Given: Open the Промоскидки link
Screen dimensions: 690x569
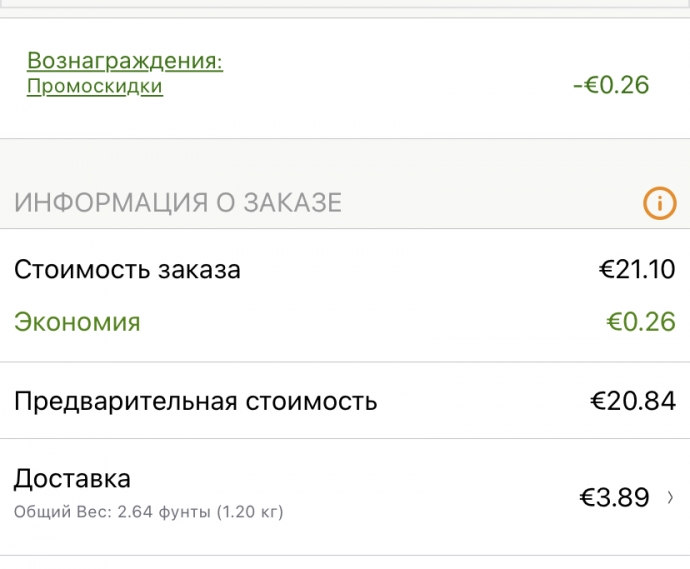Looking at the screenshot, I should tap(95, 86).
